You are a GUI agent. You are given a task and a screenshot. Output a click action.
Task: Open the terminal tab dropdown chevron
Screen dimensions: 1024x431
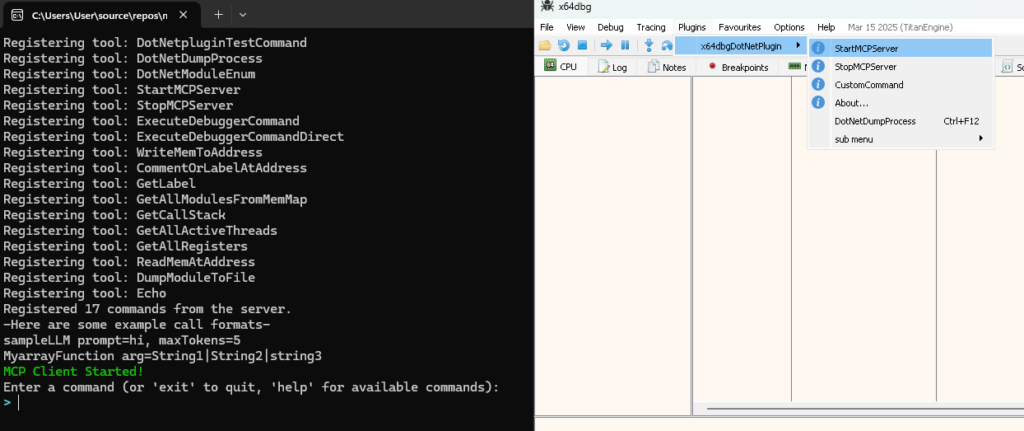243,14
